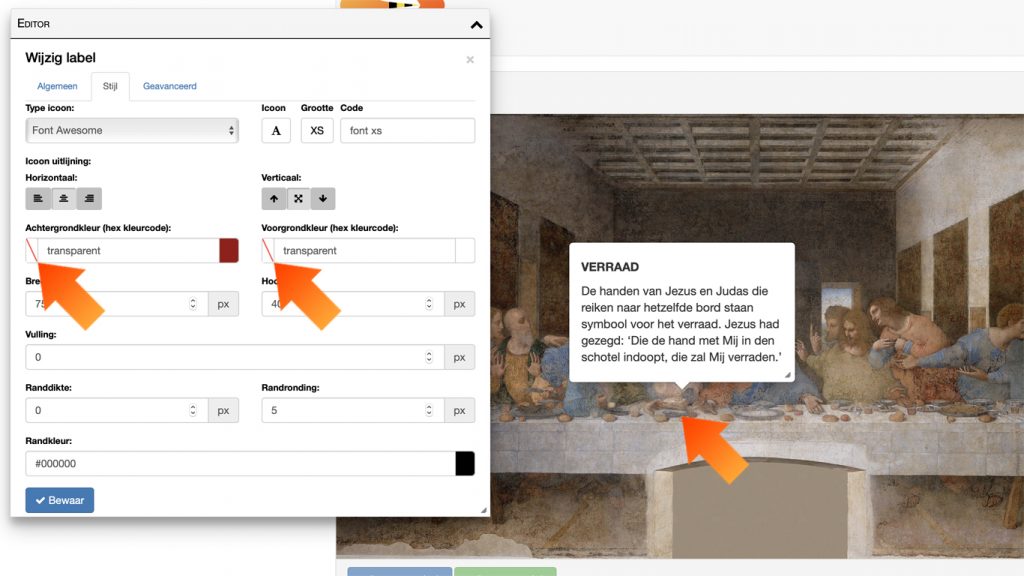Click the VERRAAD tooltip body text

click(681, 324)
